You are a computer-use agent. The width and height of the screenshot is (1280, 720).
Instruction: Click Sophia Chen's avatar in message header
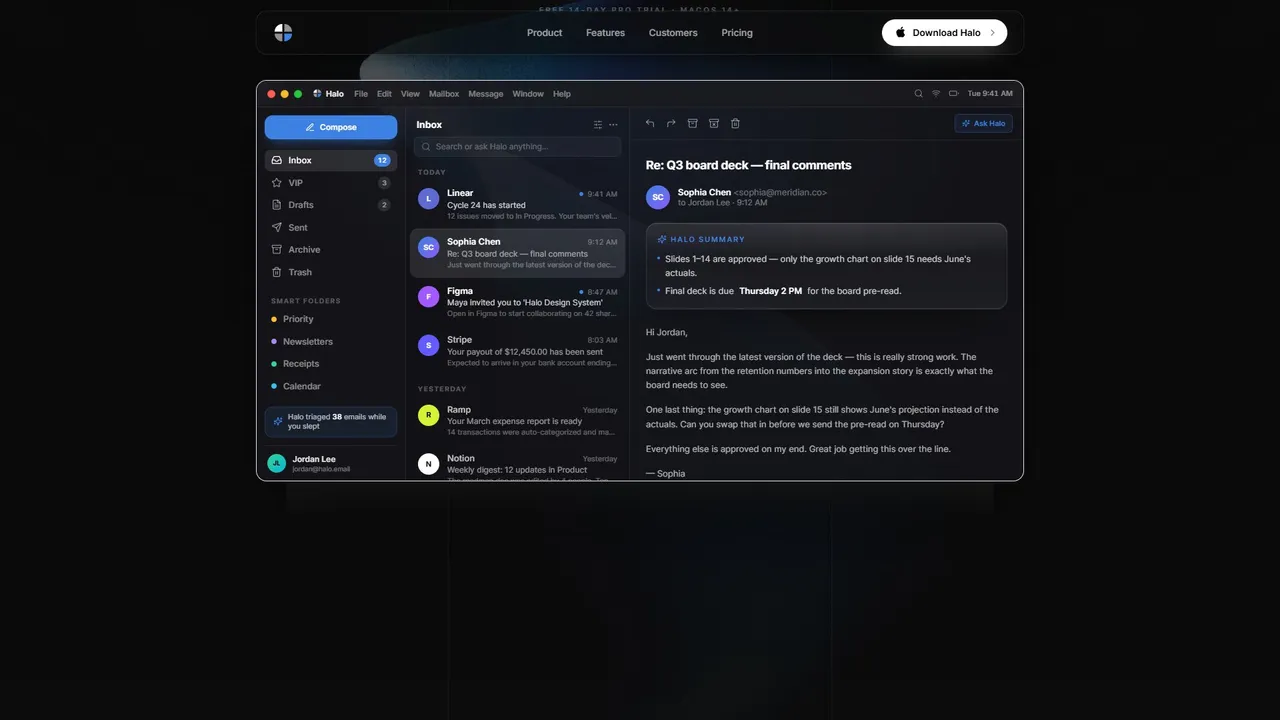pyautogui.click(x=658, y=197)
